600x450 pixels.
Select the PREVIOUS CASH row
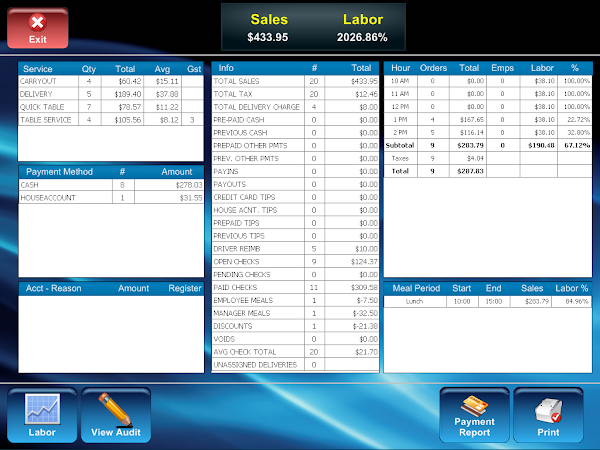295,133
